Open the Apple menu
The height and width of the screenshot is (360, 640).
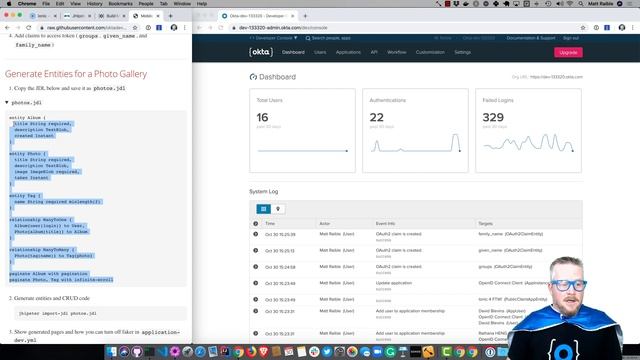click(x=8, y=4)
